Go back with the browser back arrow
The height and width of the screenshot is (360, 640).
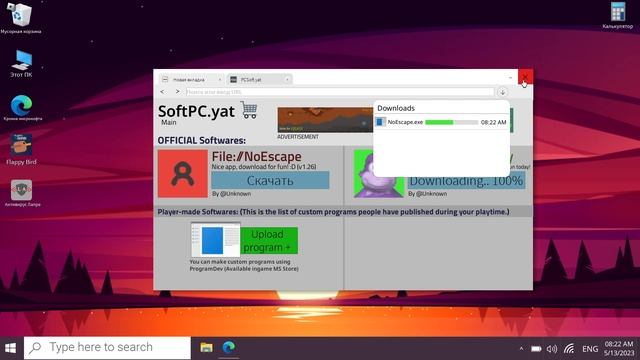pyautogui.click(x=162, y=92)
